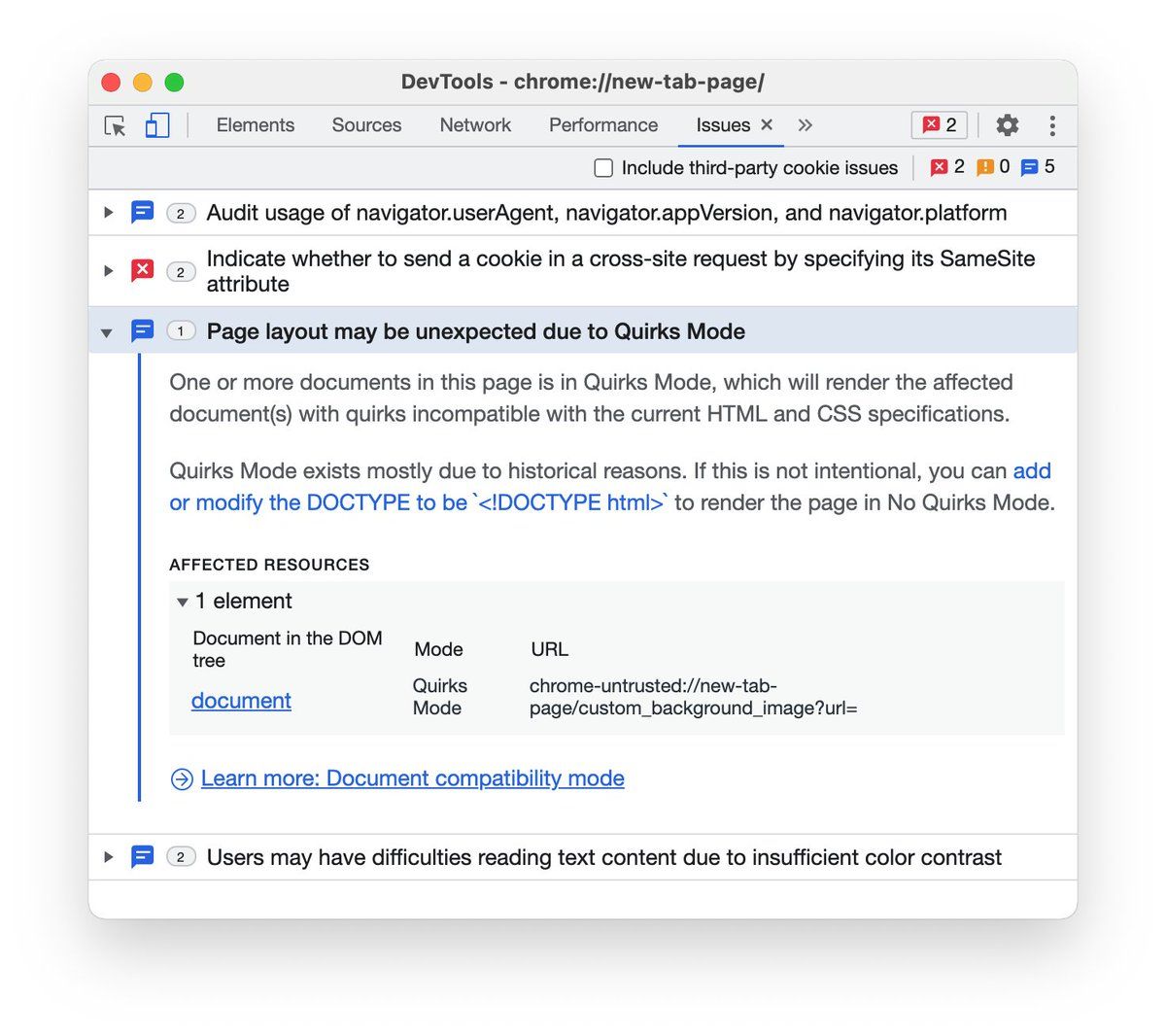This screenshot has width=1166, height=1036.
Task: Click the yellow breaking changes count icon
Action: pos(984,167)
